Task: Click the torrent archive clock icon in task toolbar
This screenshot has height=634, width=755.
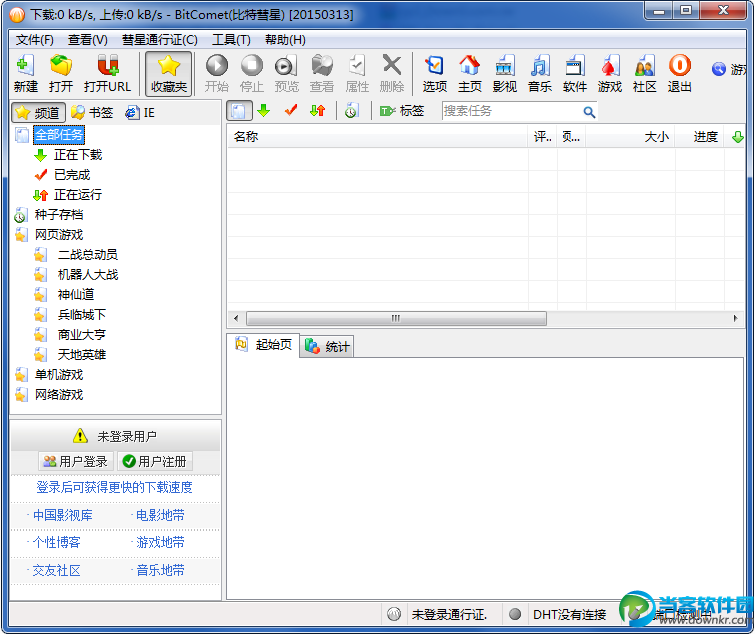Action: (351, 111)
